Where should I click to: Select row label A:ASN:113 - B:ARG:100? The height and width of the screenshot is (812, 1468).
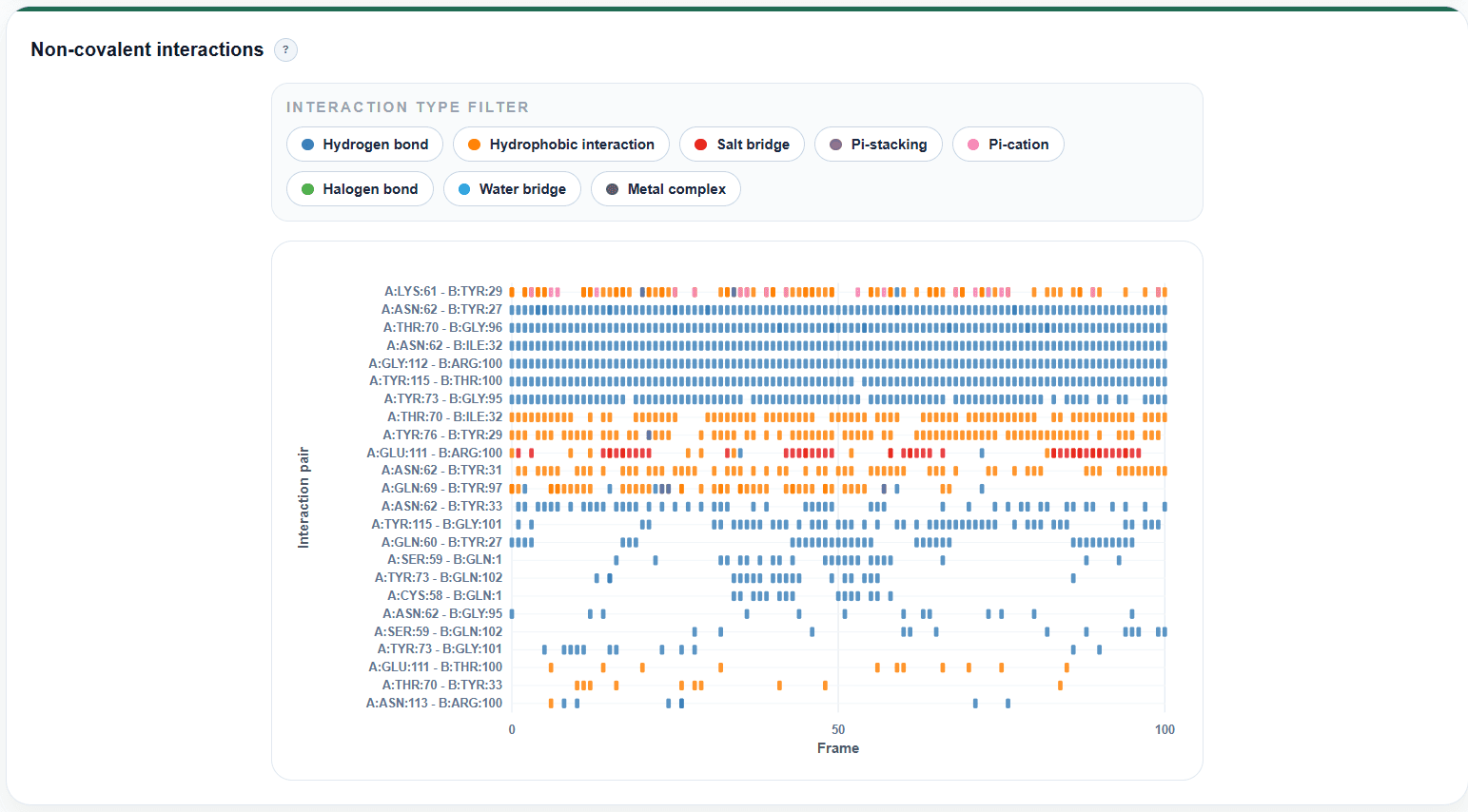click(434, 704)
